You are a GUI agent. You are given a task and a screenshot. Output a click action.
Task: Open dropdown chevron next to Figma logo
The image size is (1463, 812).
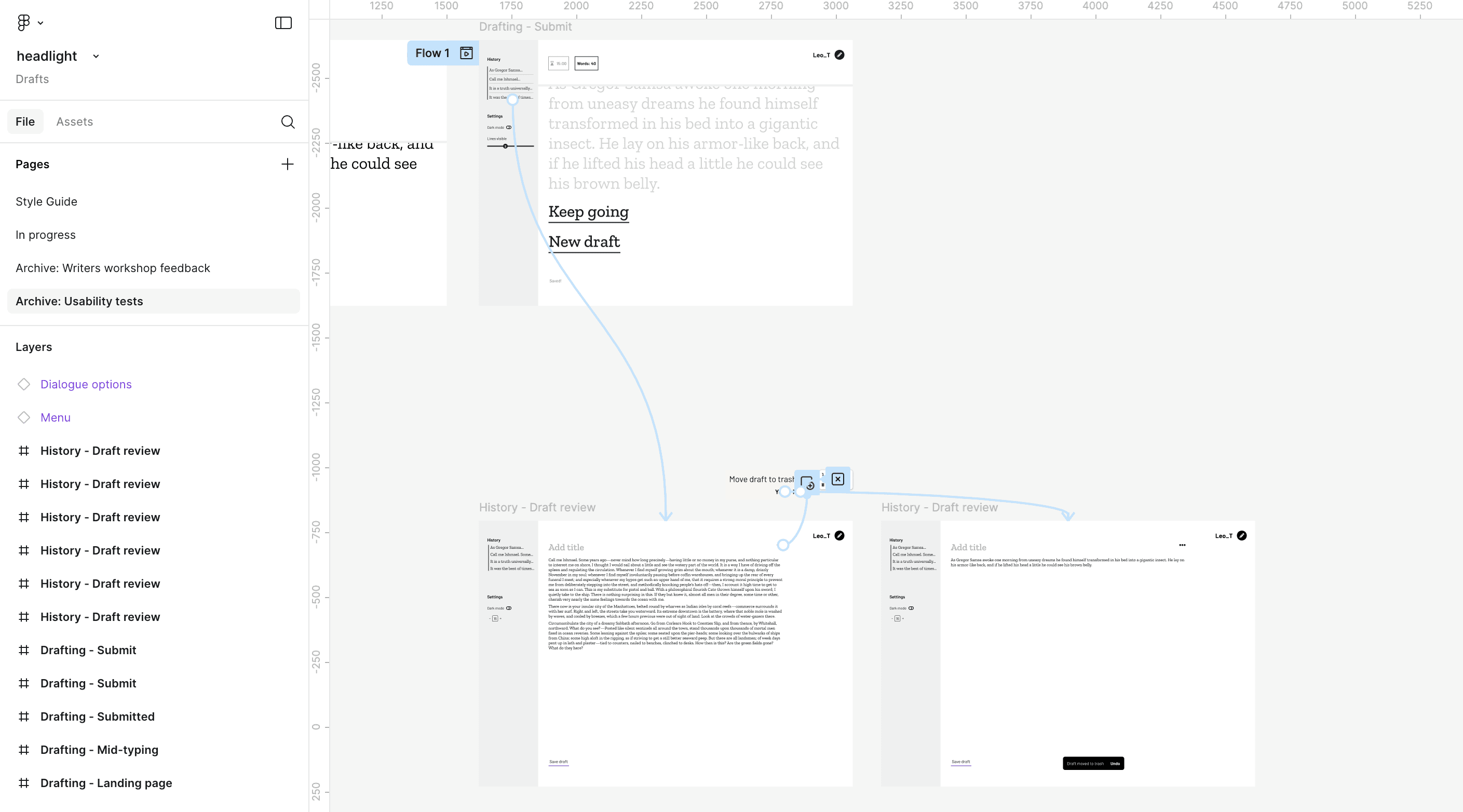tap(40, 23)
